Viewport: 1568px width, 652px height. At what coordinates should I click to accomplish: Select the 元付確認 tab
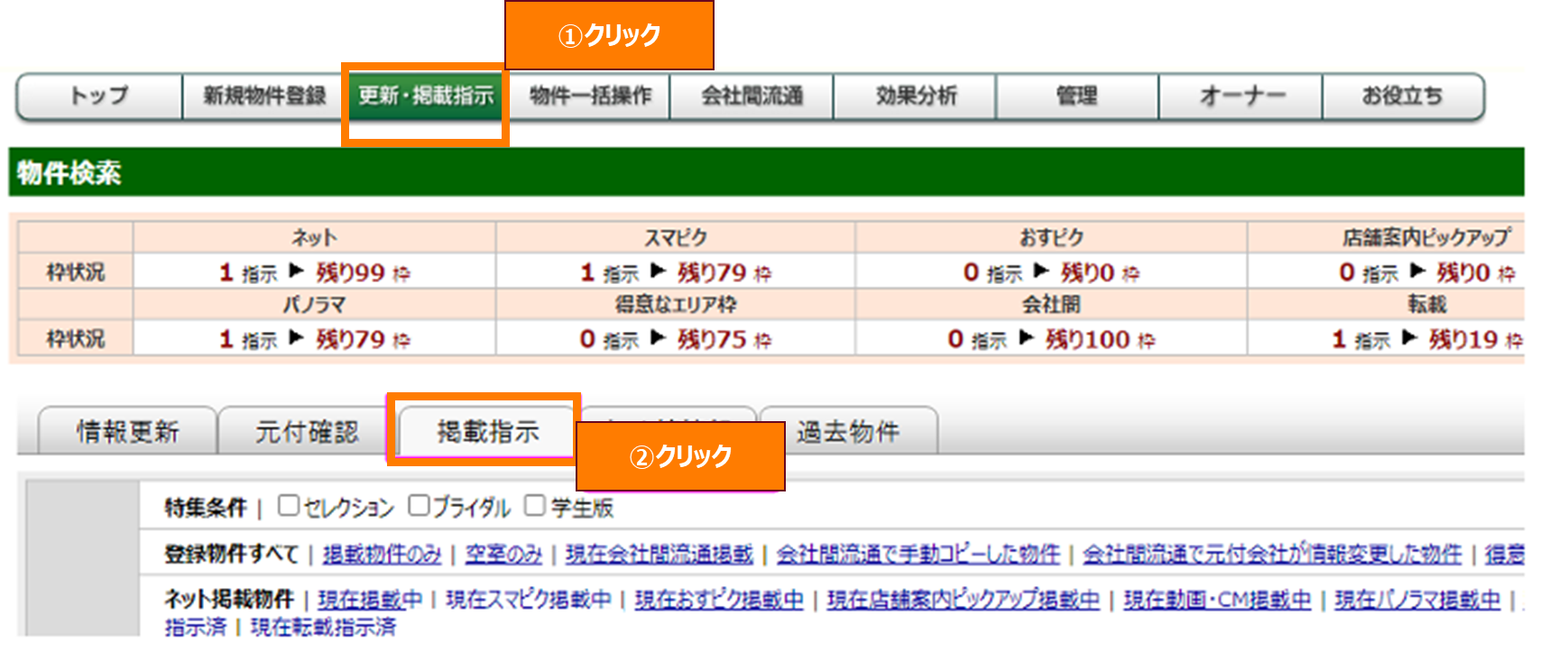[307, 432]
